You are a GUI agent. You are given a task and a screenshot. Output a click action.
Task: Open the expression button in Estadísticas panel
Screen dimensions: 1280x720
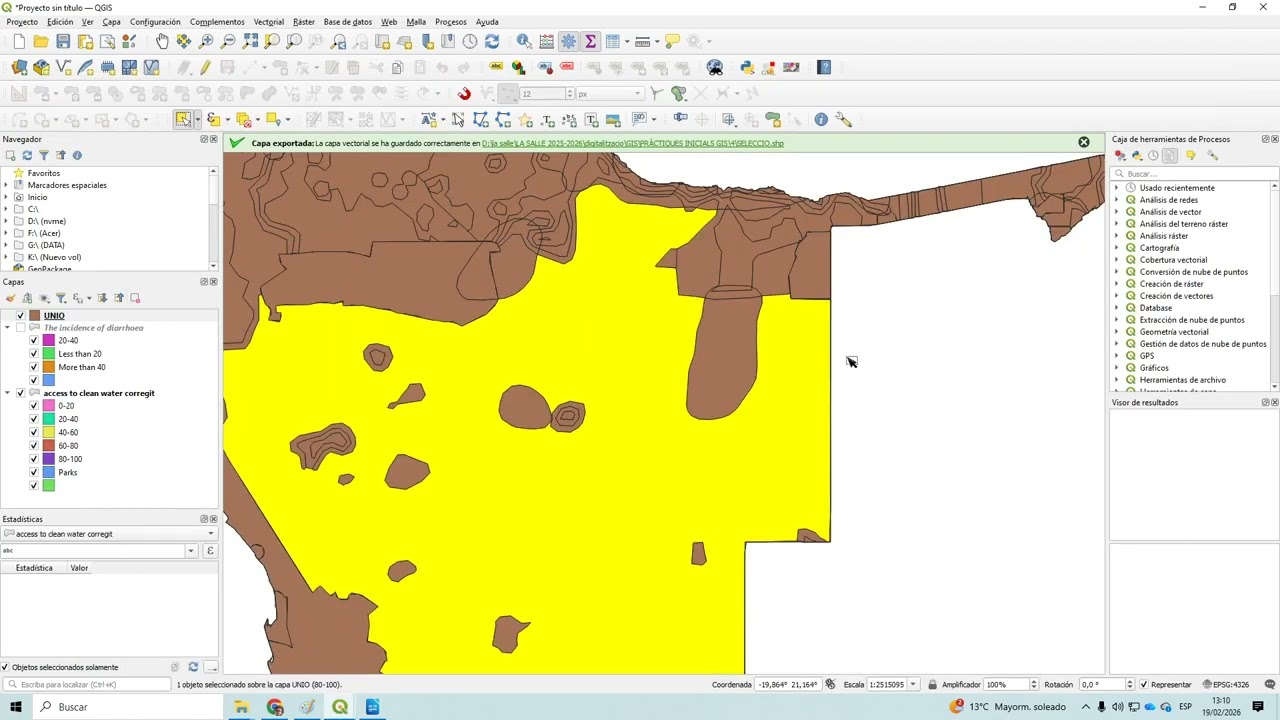pyautogui.click(x=210, y=551)
